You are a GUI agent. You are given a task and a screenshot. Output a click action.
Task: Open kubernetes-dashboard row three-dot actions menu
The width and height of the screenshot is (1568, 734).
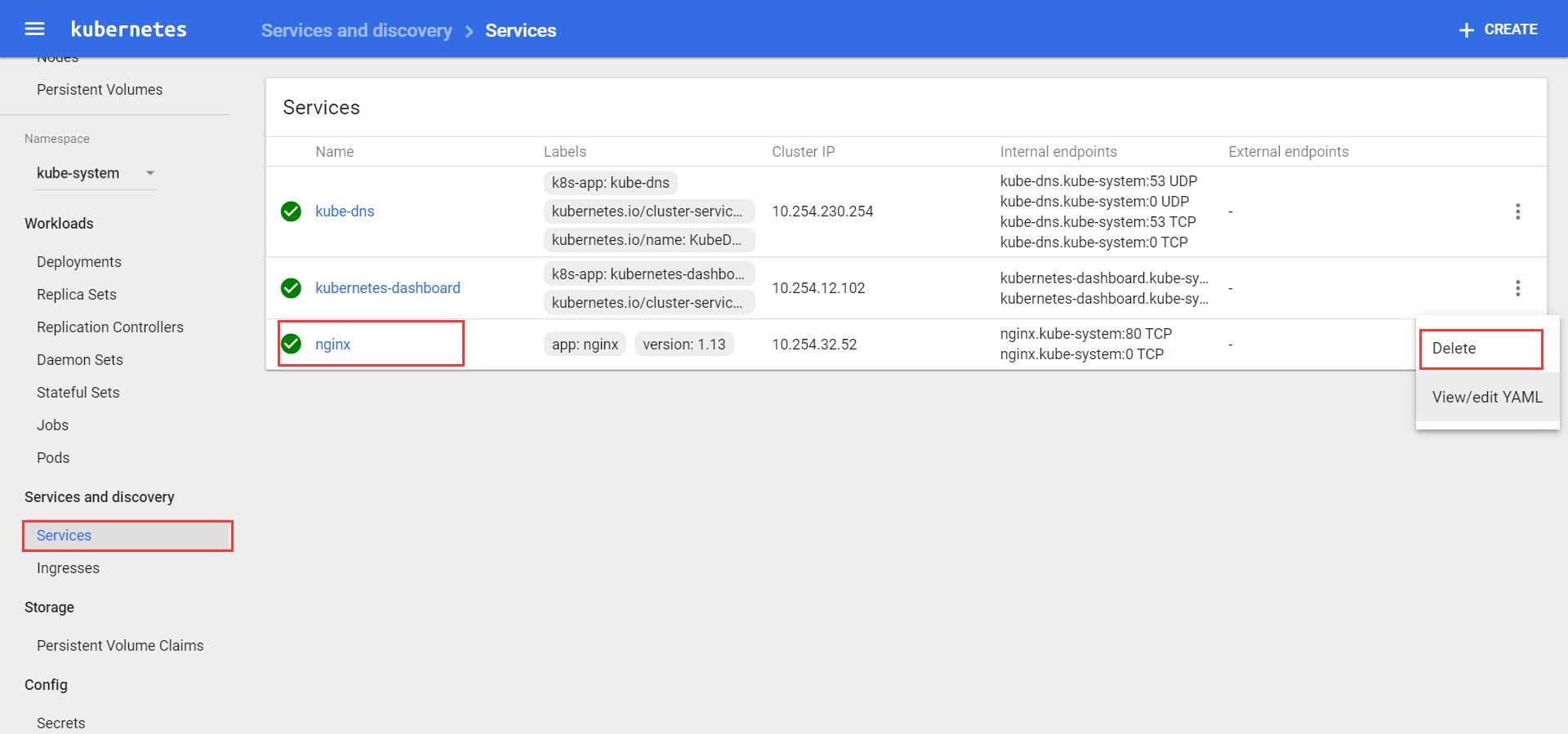pos(1517,287)
